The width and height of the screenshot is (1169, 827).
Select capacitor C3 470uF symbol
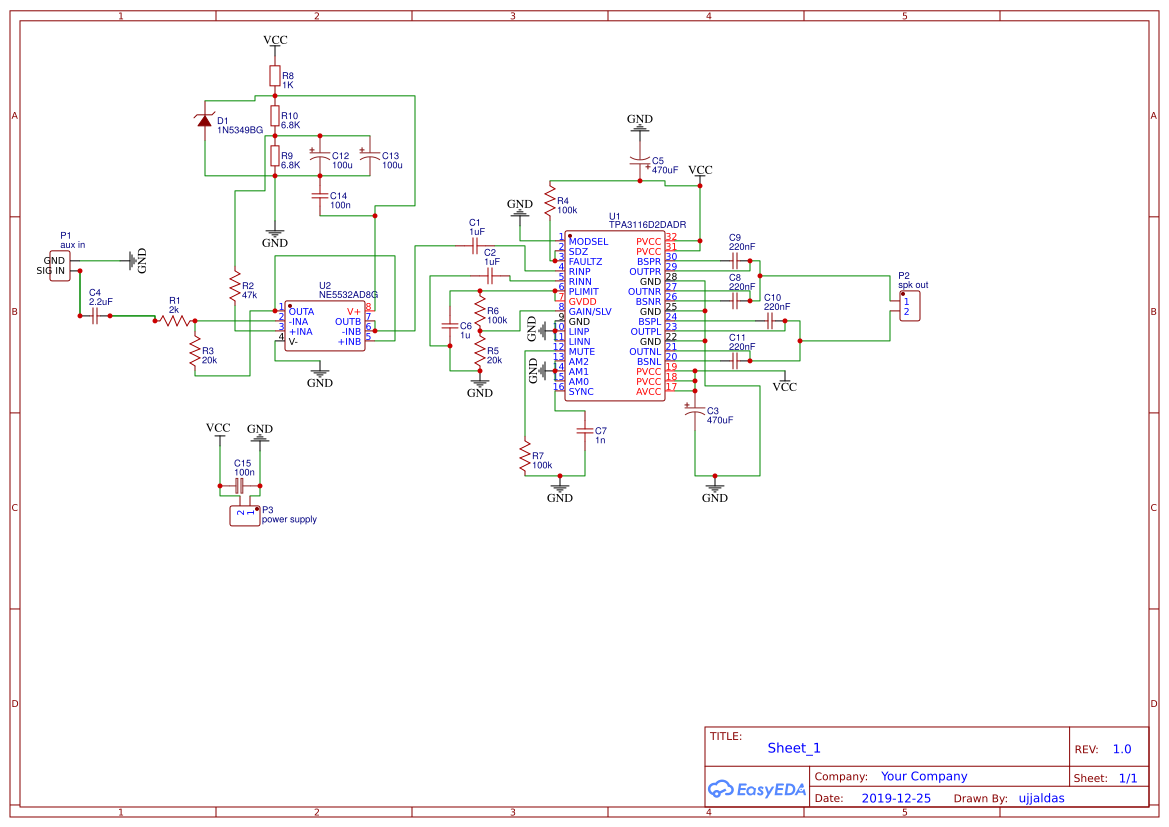[x=695, y=411]
